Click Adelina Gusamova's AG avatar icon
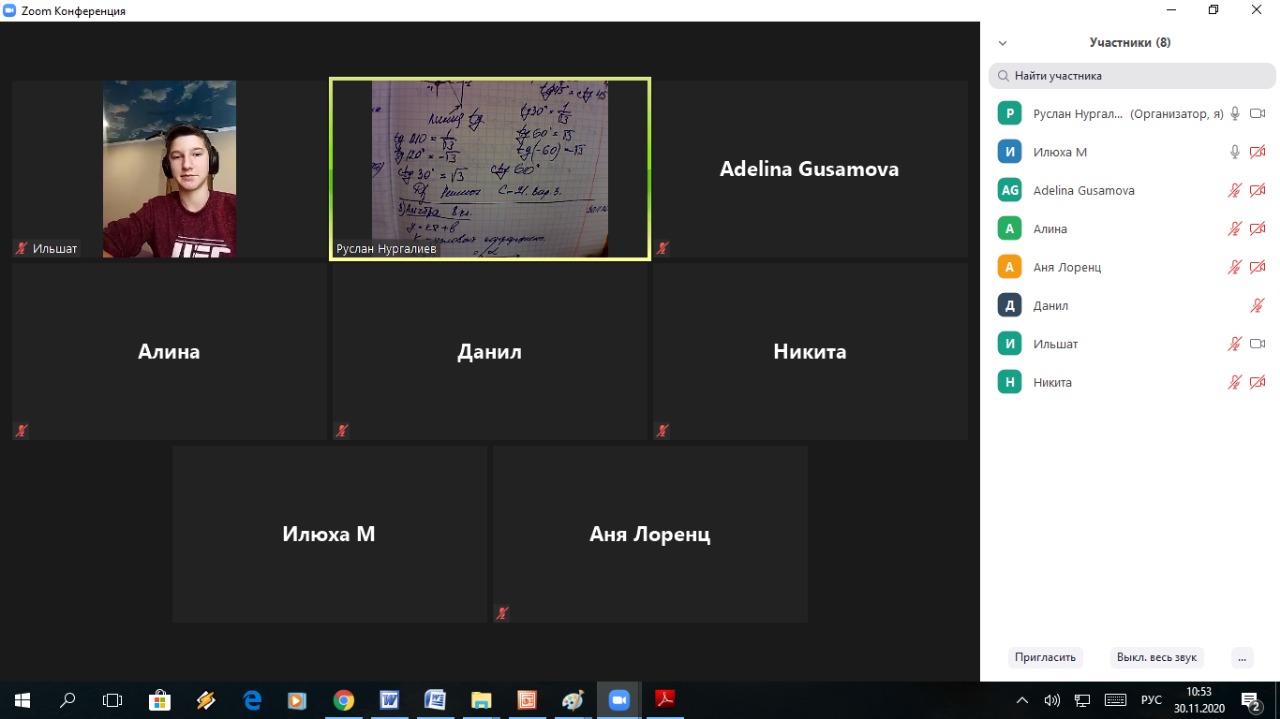 point(1010,190)
